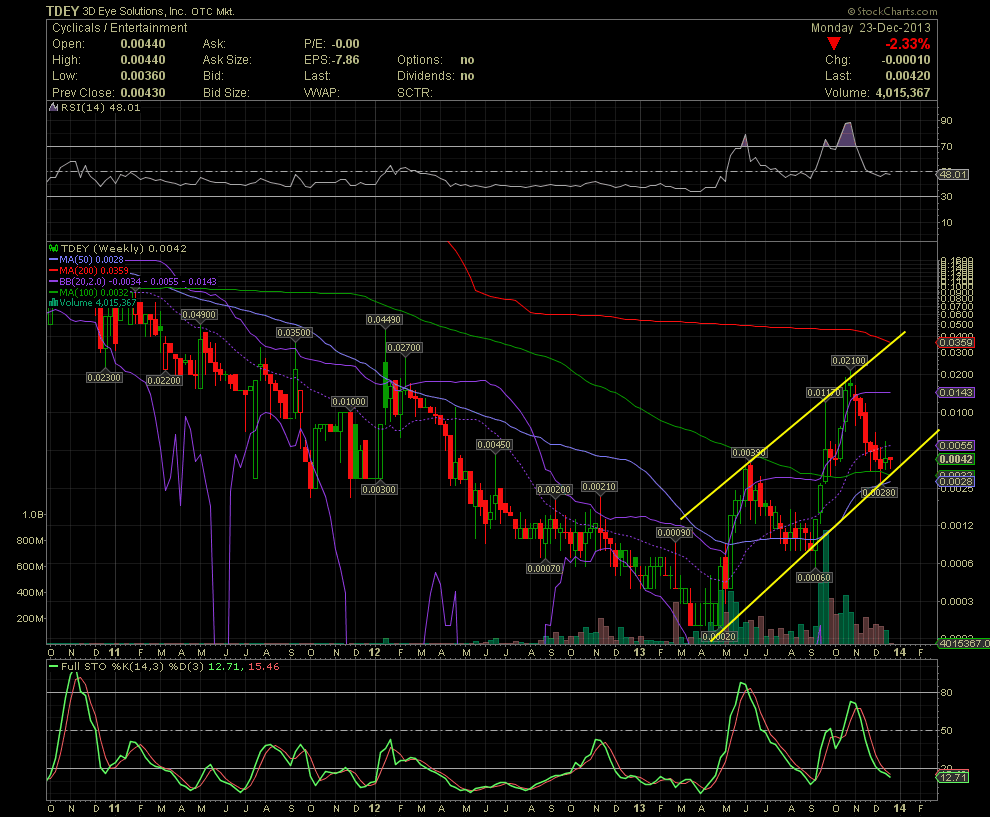Click the 0.00020 bottom price label
Image resolution: width=990 pixels, height=817 pixels.
719,636
